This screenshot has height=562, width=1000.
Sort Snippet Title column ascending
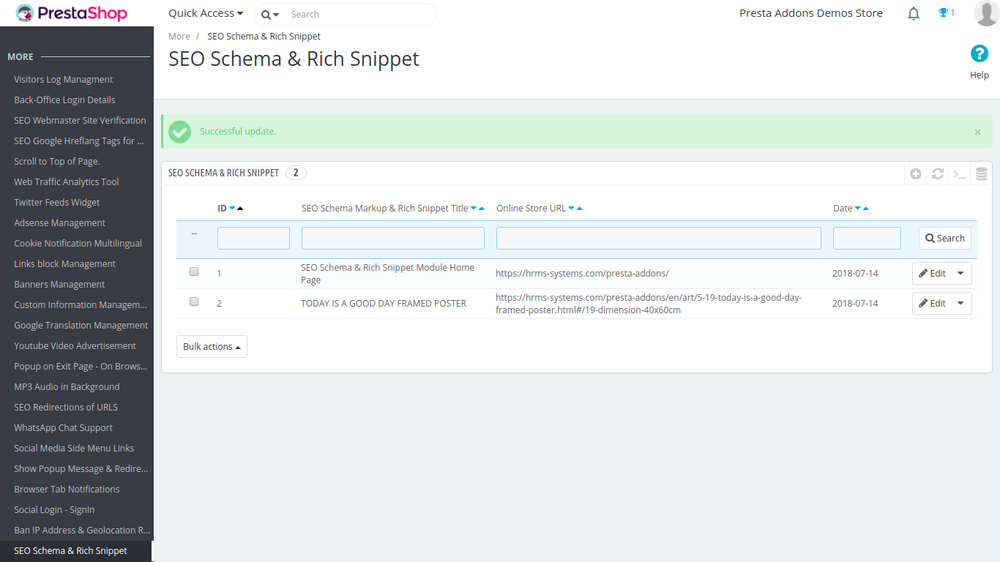(x=482, y=208)
